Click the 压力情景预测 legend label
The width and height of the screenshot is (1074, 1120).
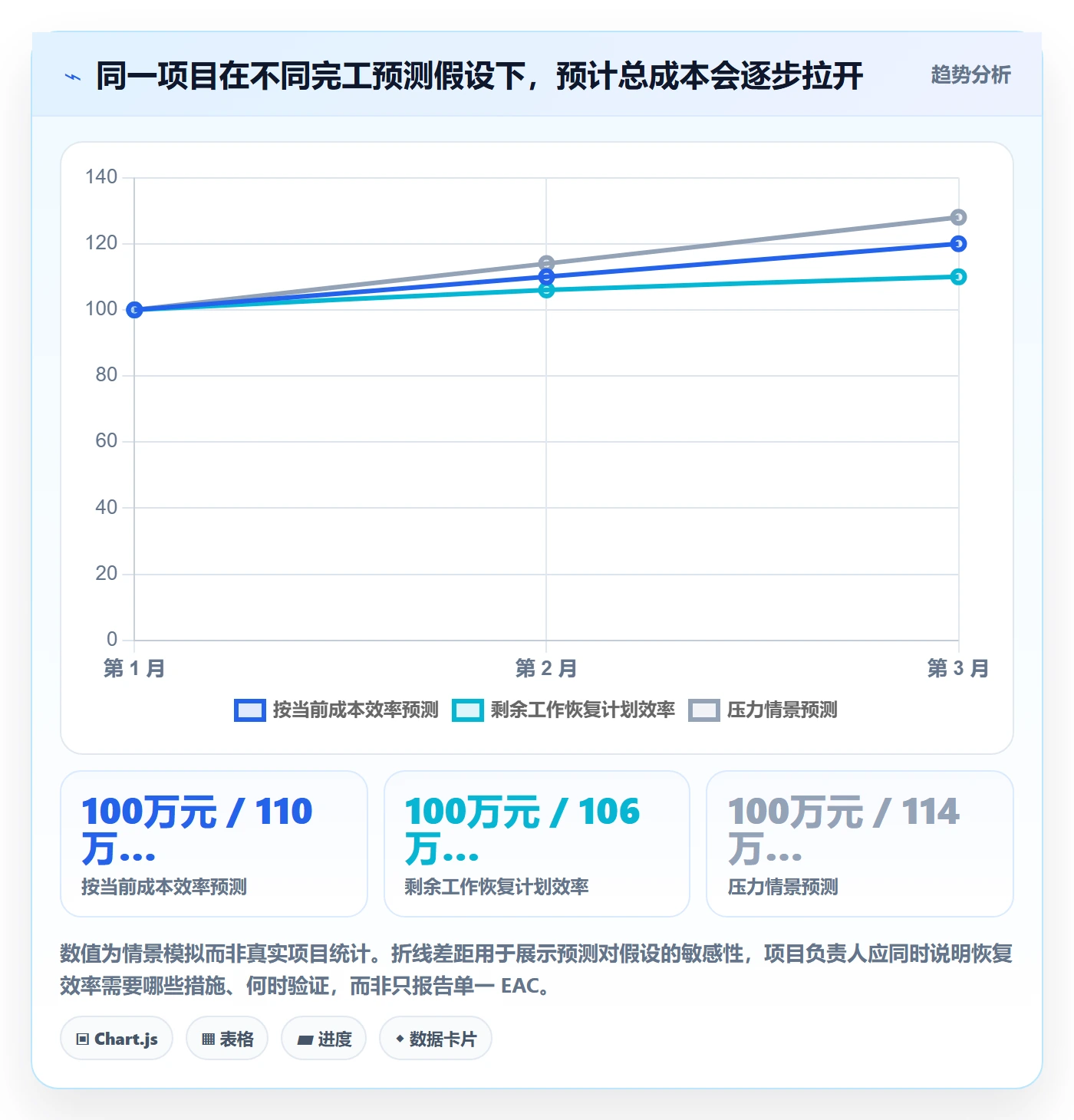(x=782, y=710)
